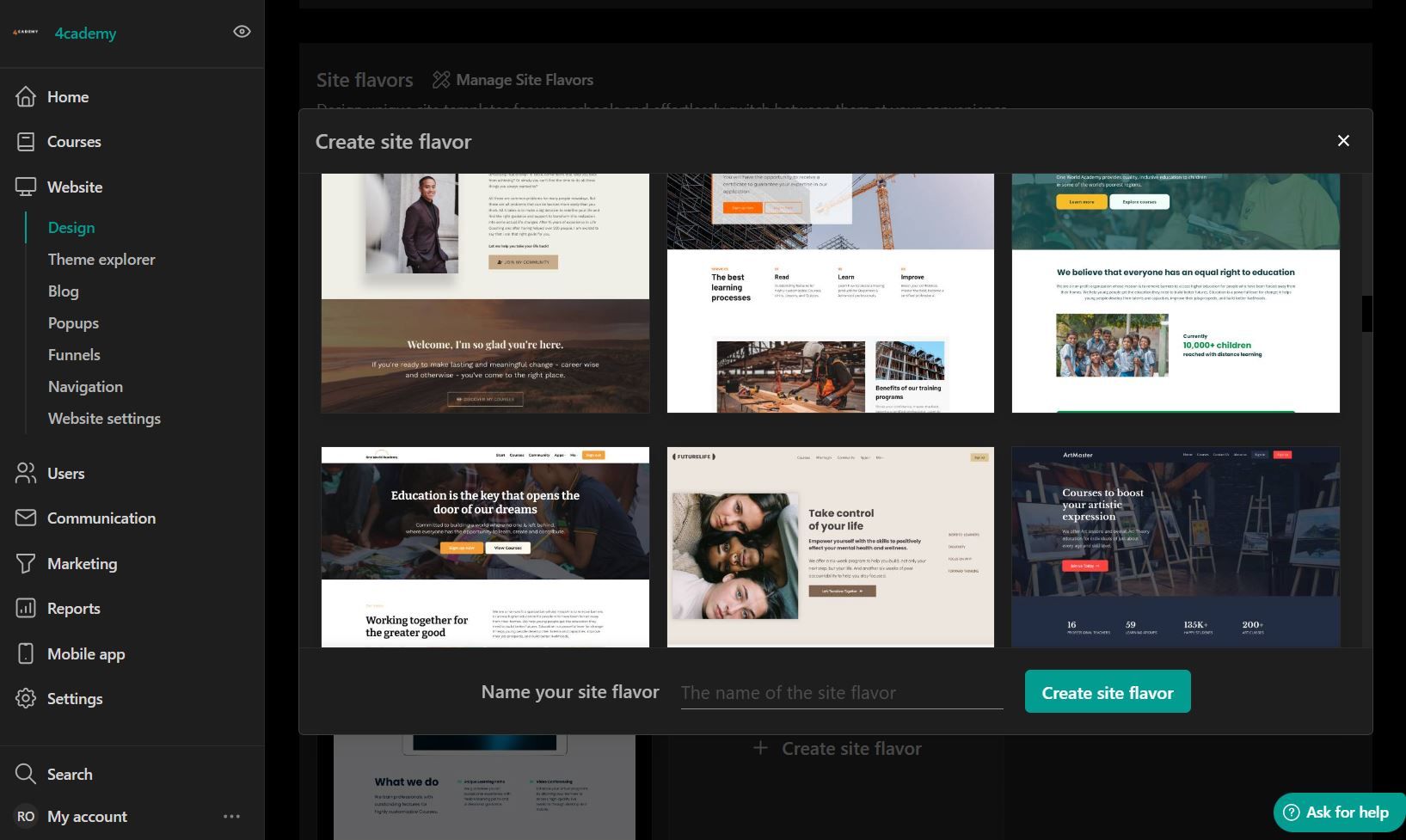Click the Home house icon in sidebar
Image resolution: width=1406 pixels, height=840 pixels.
pos(26,96)
